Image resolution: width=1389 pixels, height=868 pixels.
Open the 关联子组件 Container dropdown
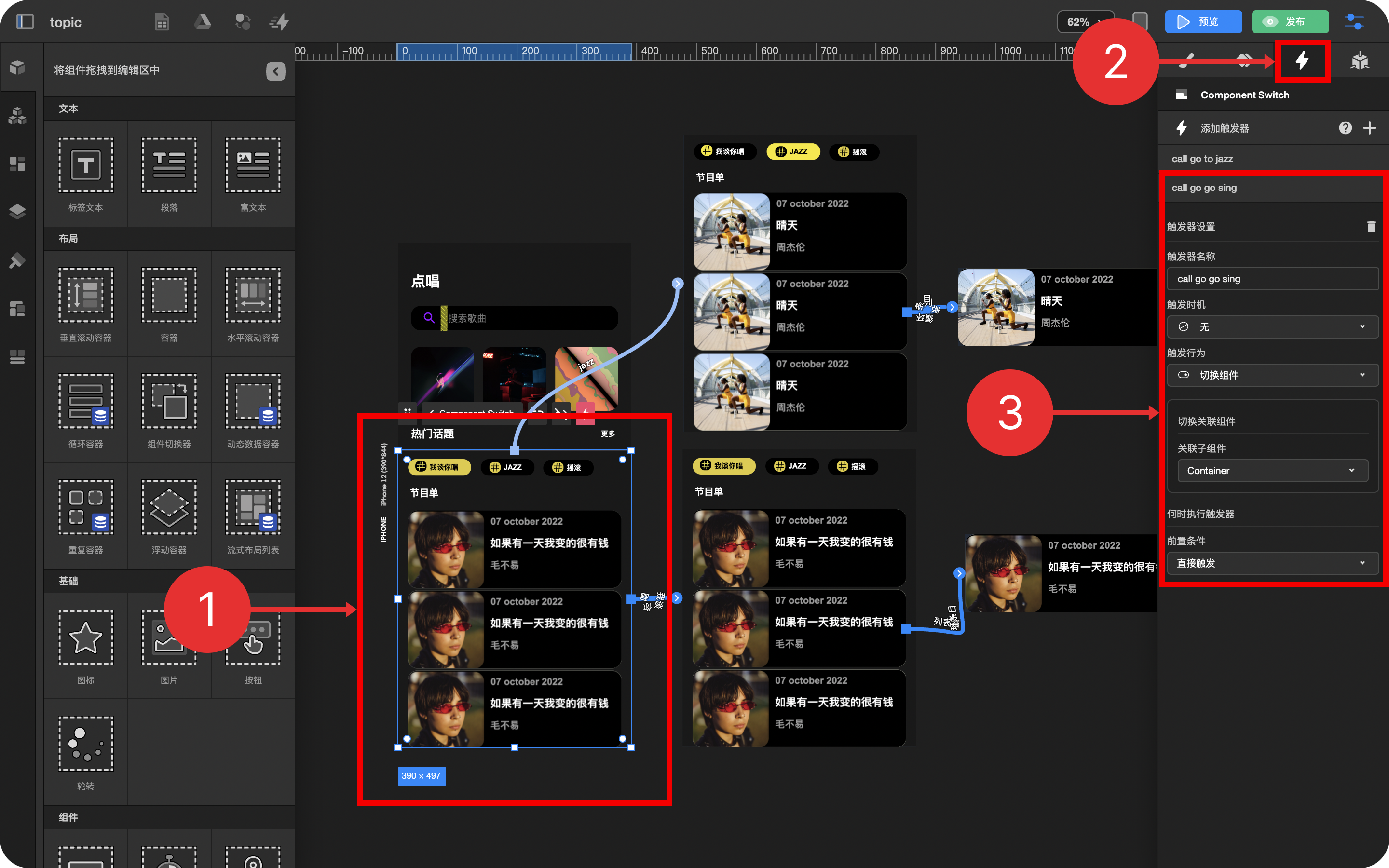(x=1272, y=470)
